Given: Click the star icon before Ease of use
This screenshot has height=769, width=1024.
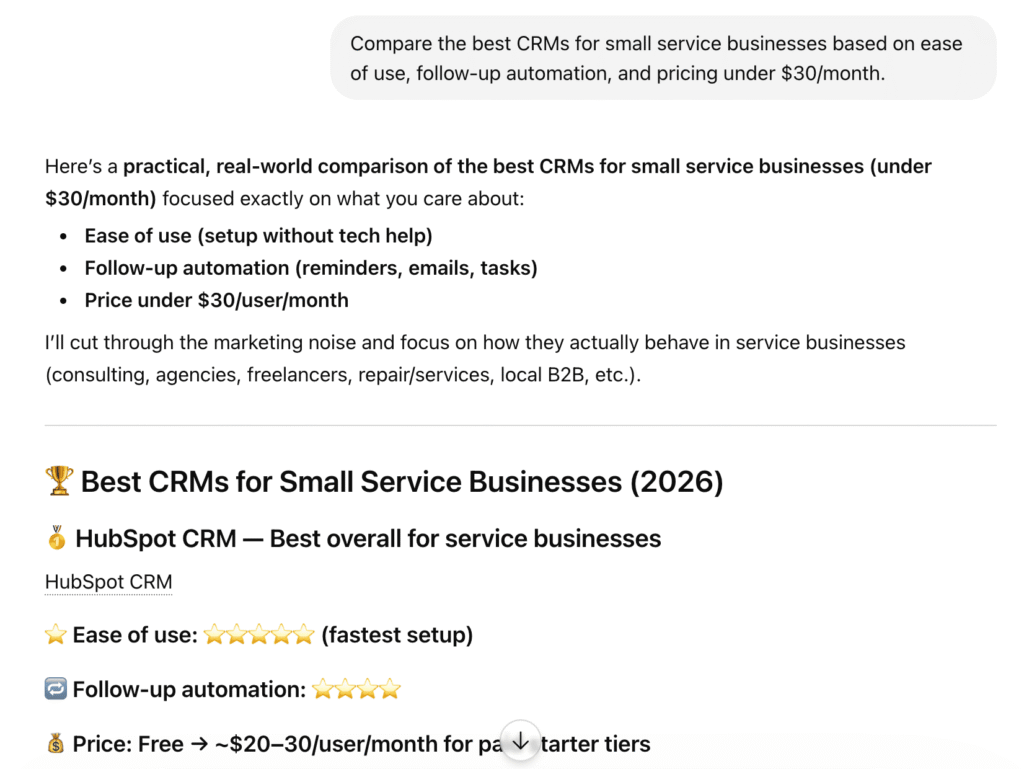Looking at the screenshot, I should click(56, 634).
